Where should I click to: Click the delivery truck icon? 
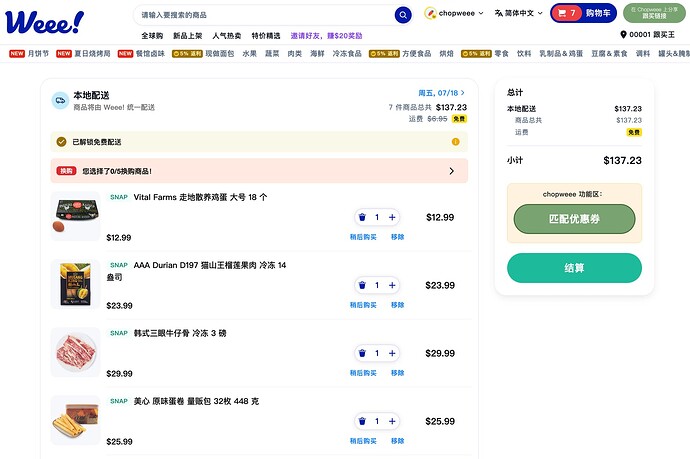60,101
